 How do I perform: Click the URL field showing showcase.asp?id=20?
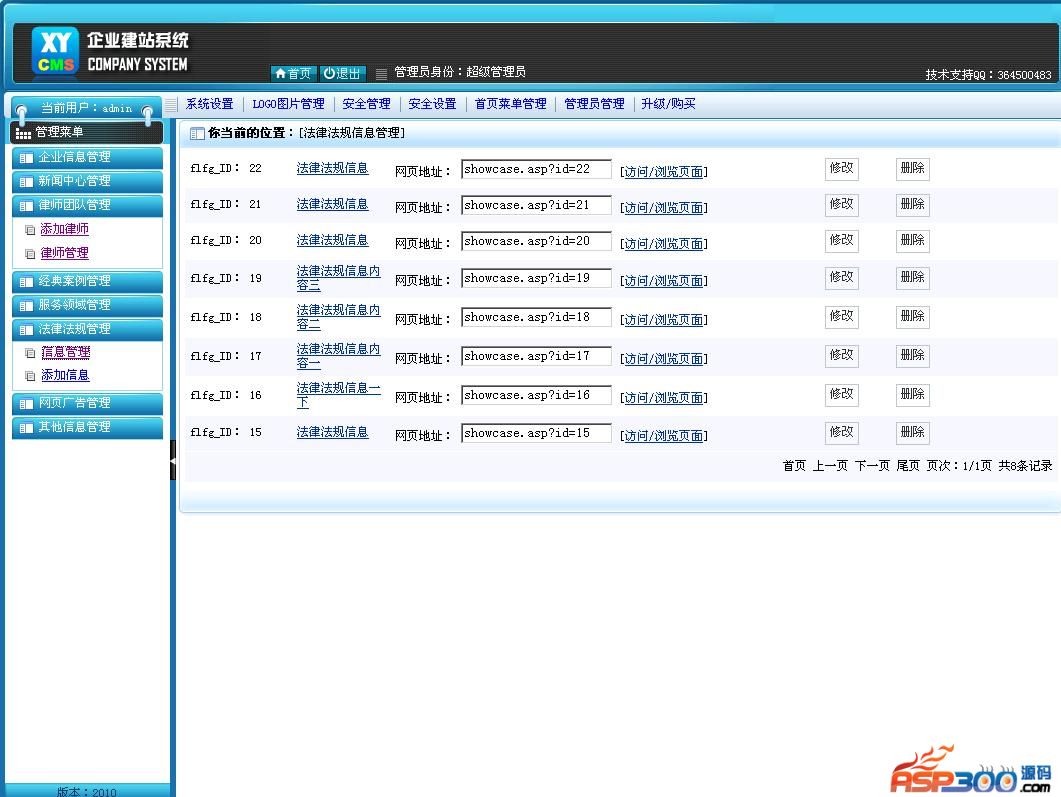pos(536,242)
